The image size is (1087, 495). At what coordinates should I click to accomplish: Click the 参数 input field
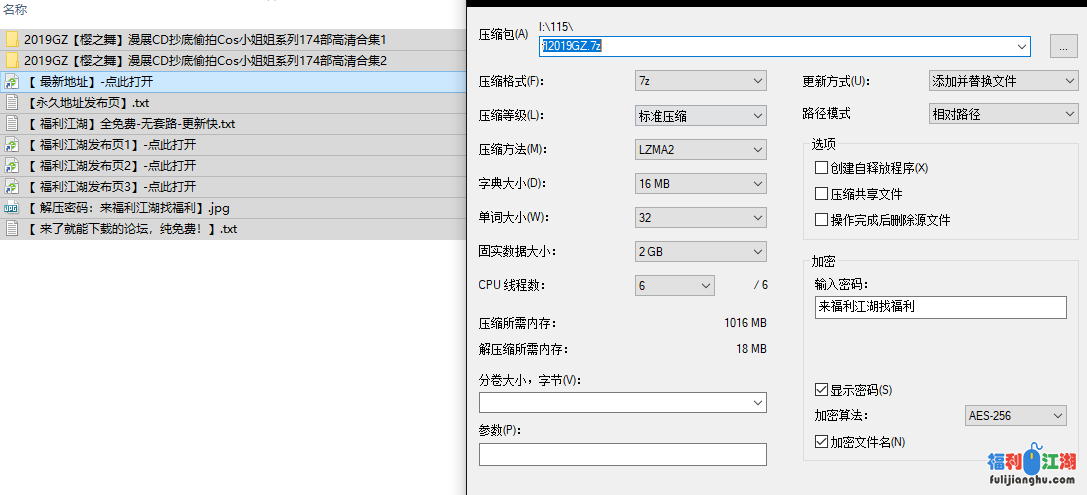tap(622, 455)
